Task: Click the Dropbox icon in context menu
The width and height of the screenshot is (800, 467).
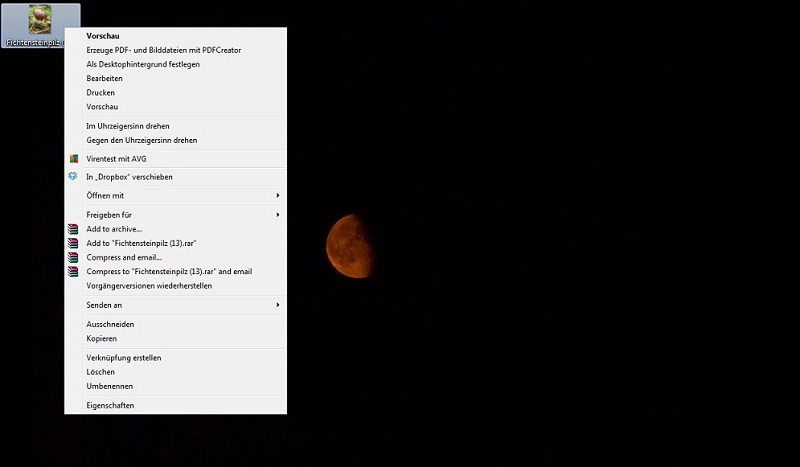Action: coord(73,177)
